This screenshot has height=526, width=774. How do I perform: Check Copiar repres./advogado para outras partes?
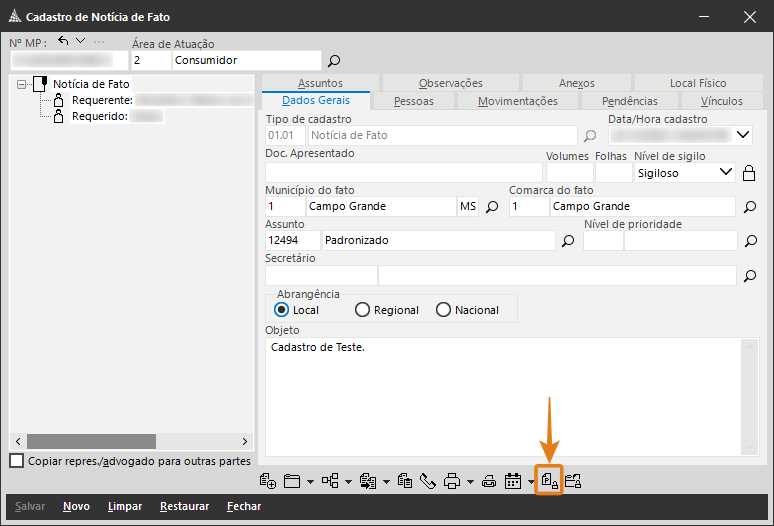pos(17,461)
